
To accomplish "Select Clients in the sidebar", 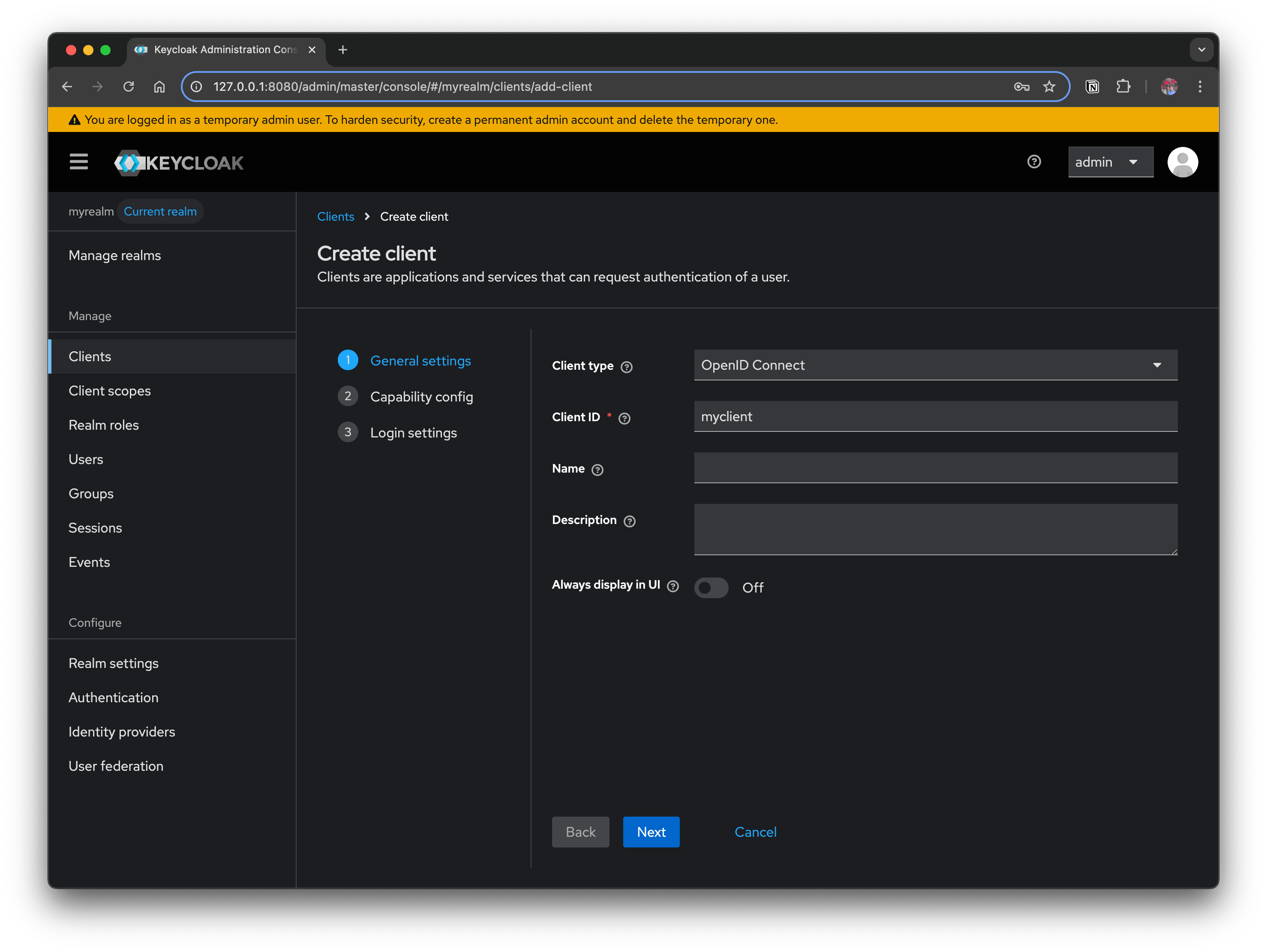I will click(x=172, y=356).
